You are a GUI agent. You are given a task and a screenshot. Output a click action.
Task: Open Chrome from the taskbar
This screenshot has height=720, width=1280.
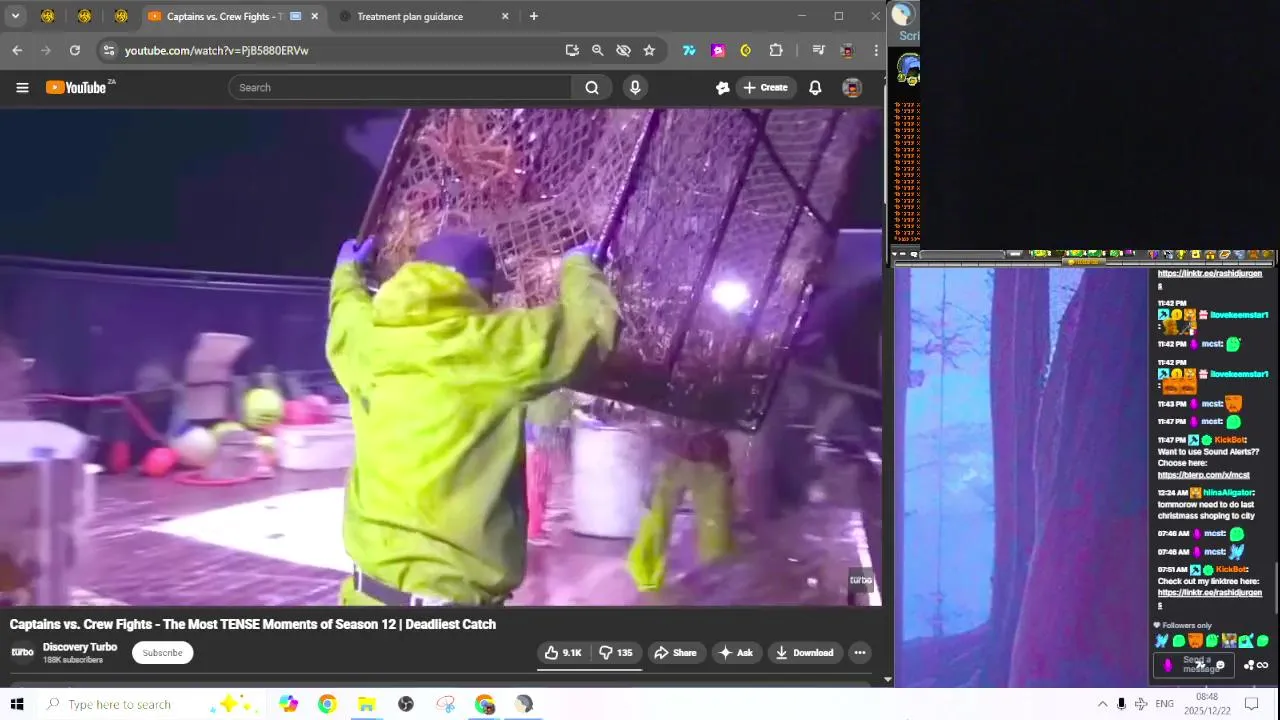point(327,704)
